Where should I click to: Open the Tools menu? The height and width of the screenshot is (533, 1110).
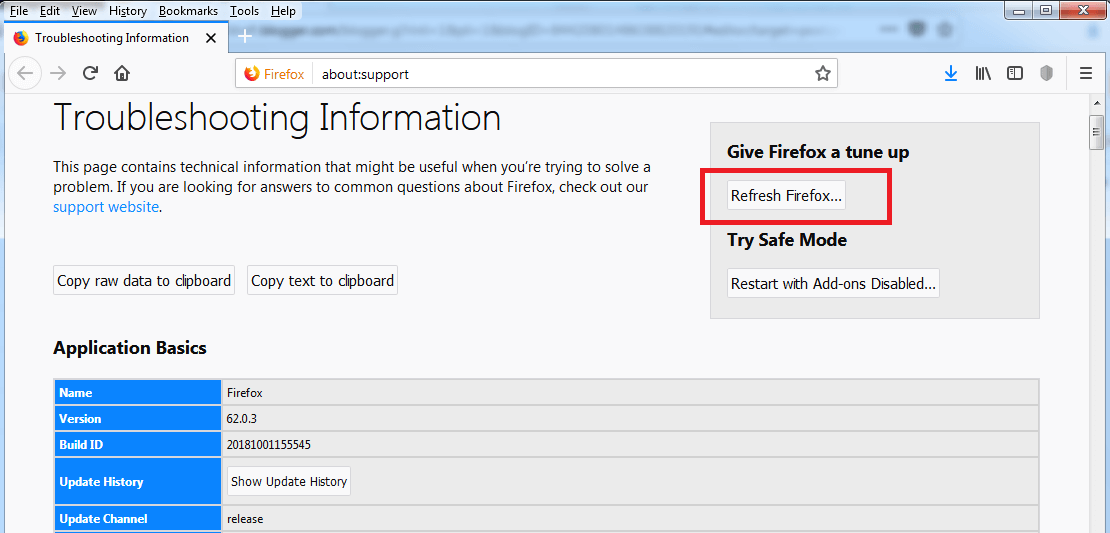[244, 11]
